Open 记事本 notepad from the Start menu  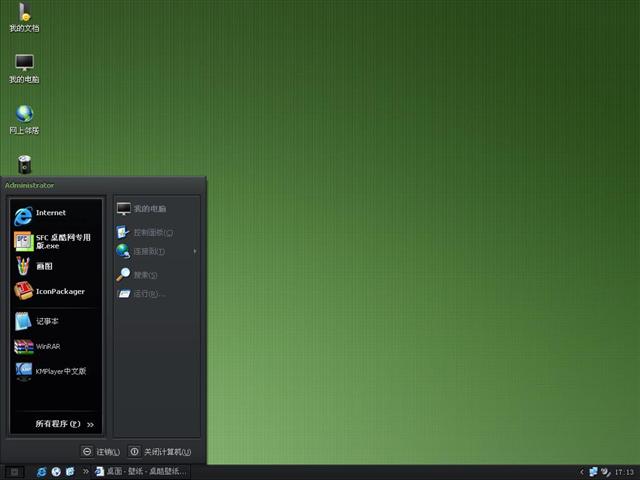pos(55,321)
